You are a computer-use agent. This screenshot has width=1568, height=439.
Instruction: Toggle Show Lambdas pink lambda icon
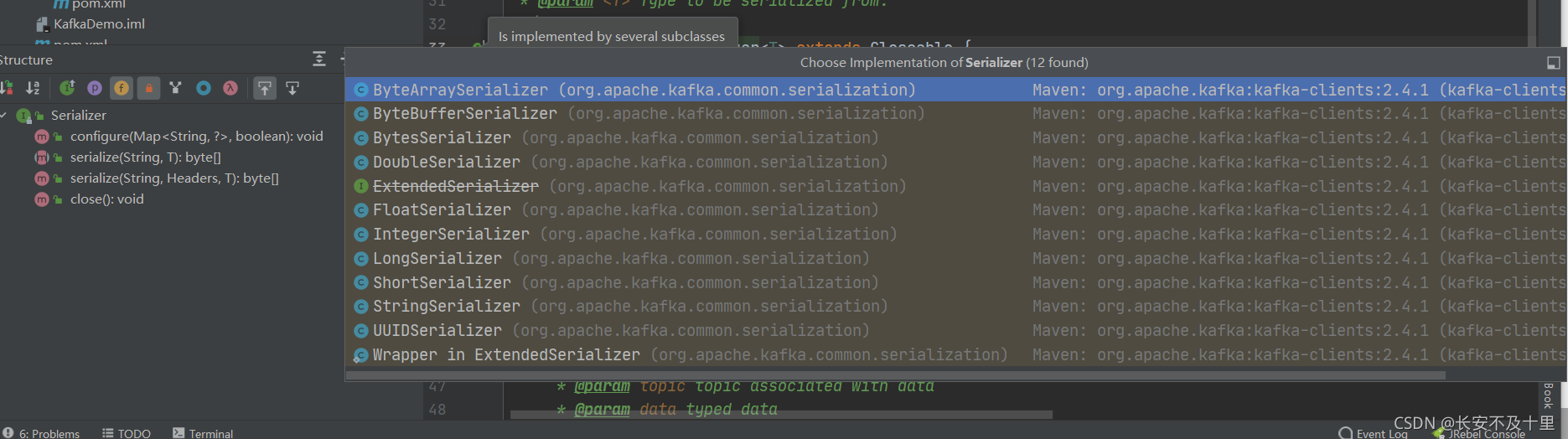(230, 88)
